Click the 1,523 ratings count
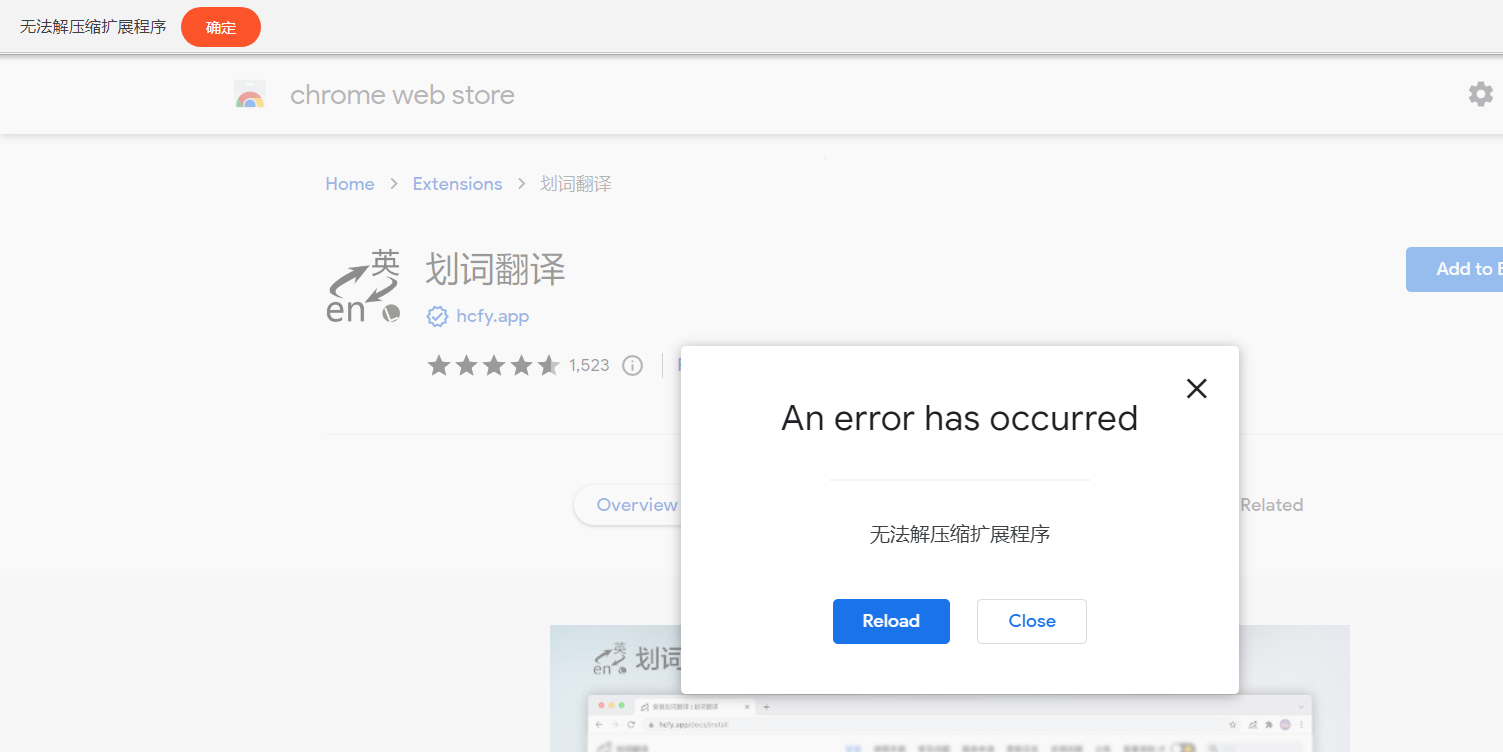 pyautogui.click(x=589, y=365)
